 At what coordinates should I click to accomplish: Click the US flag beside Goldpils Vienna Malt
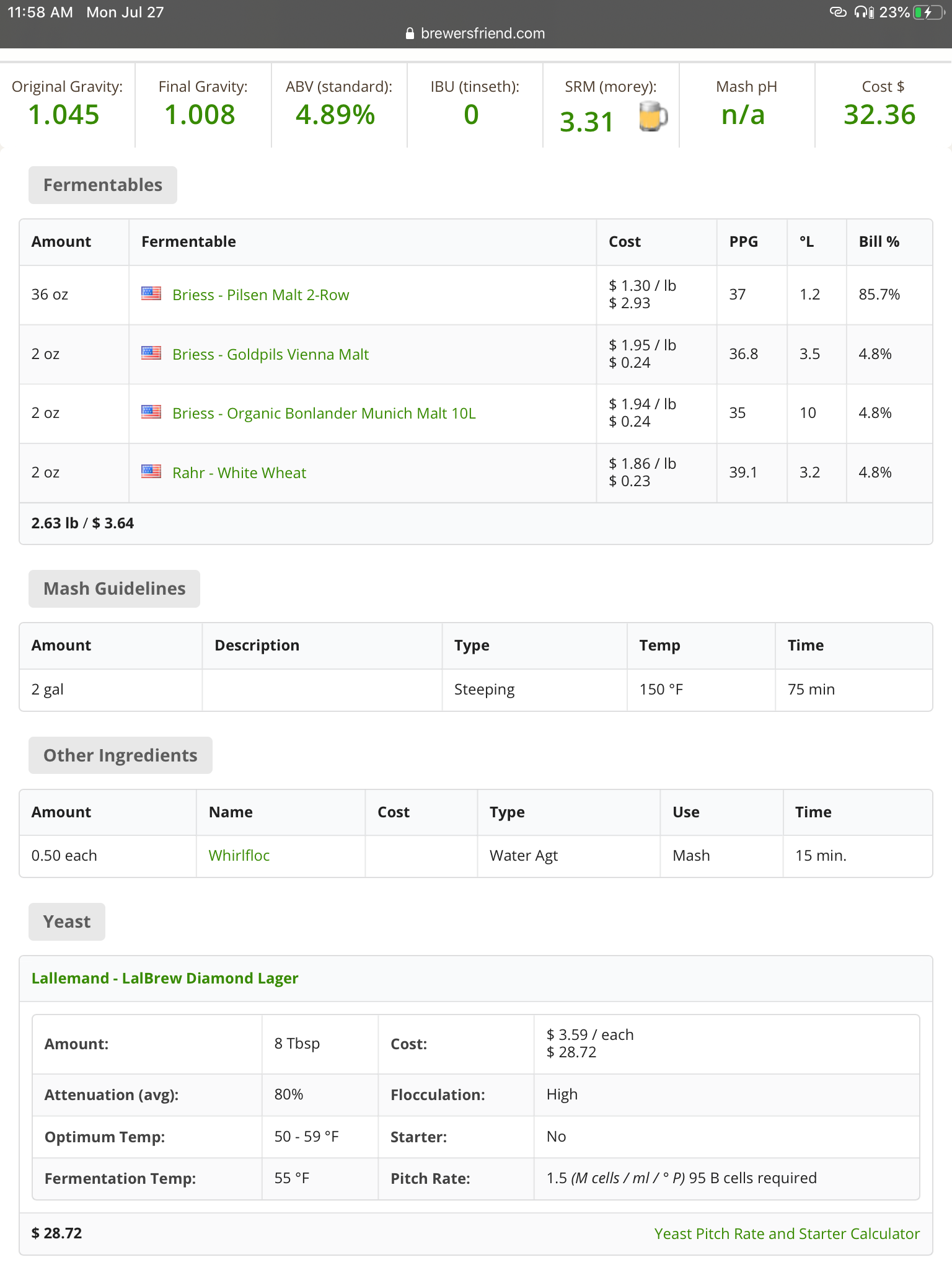click(x=151, y=353)
